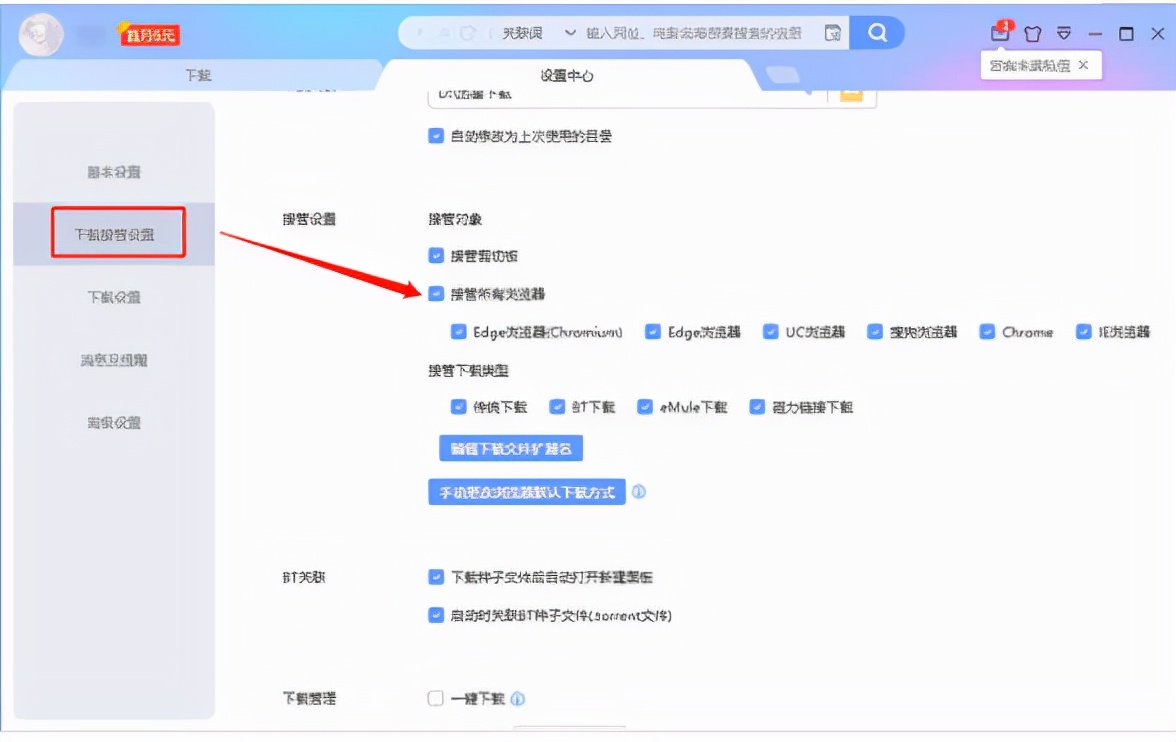Click the phone scan default download method button
Viewport: 1176px width, 742px height.
[528, 491]
